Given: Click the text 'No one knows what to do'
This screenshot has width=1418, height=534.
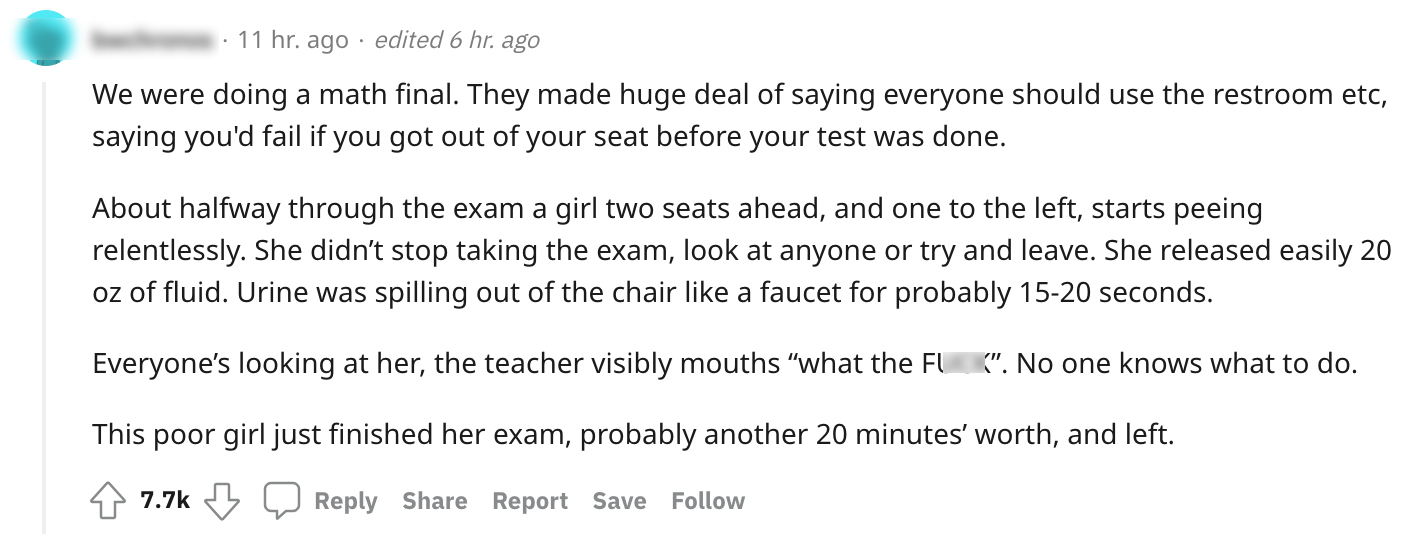Looking at the screenshot, I should [1186, 363].
